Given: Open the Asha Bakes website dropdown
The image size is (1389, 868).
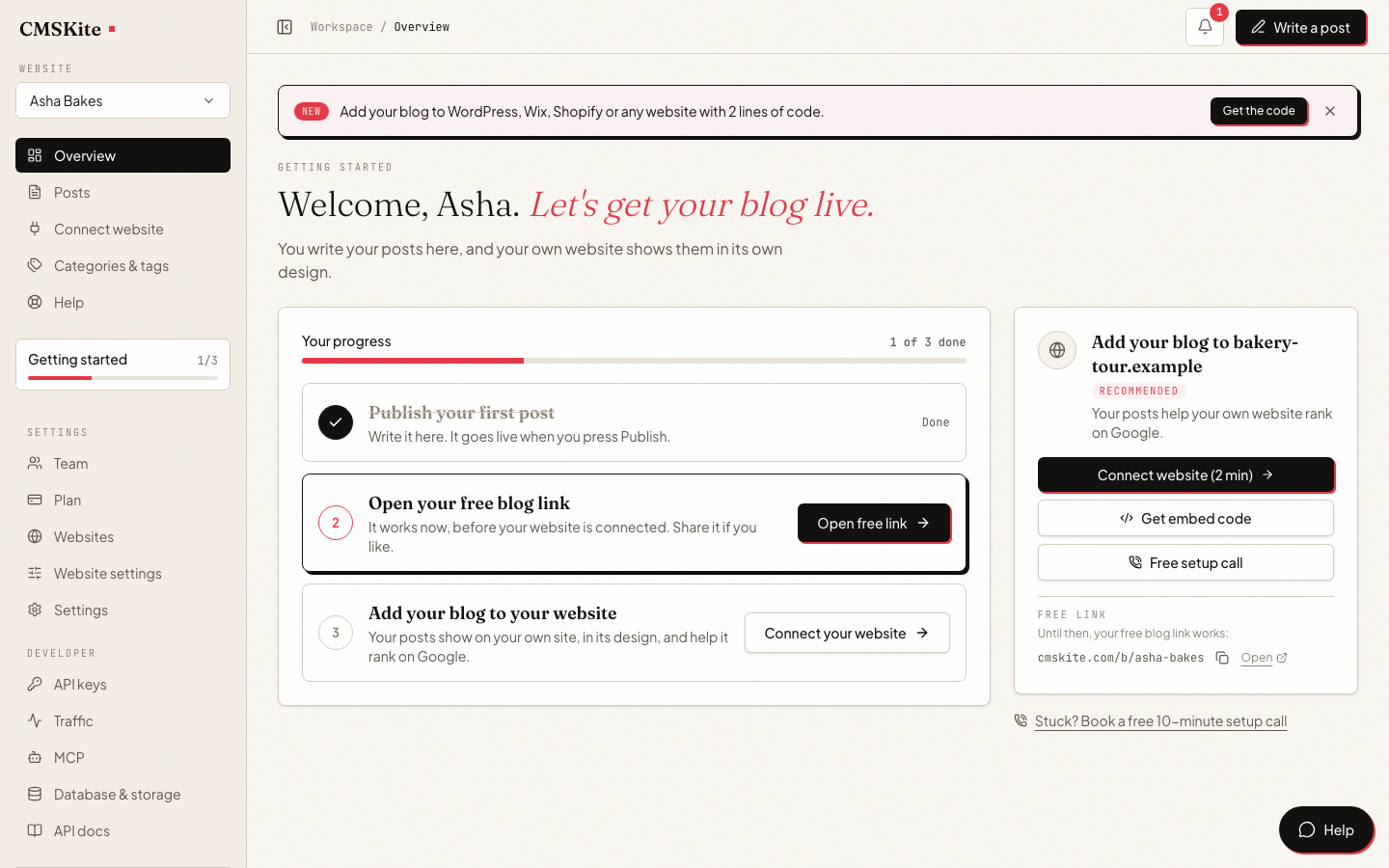Looking at the screenshot, I should point(123,100).
